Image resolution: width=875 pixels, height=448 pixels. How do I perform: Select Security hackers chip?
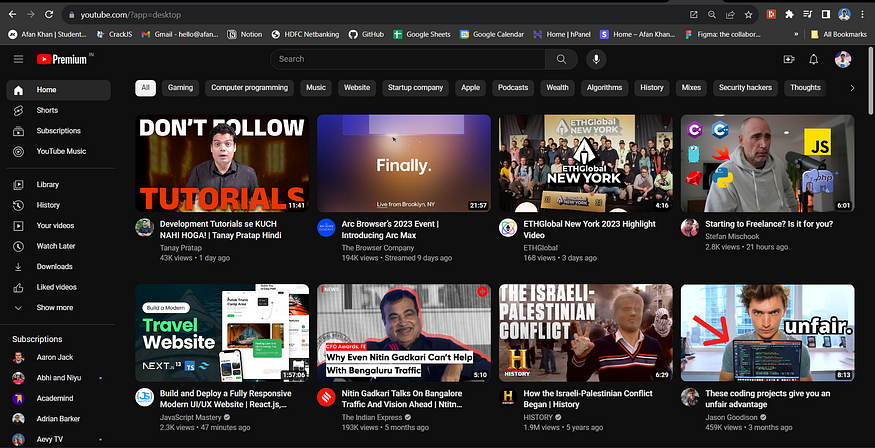click(745, 88)
